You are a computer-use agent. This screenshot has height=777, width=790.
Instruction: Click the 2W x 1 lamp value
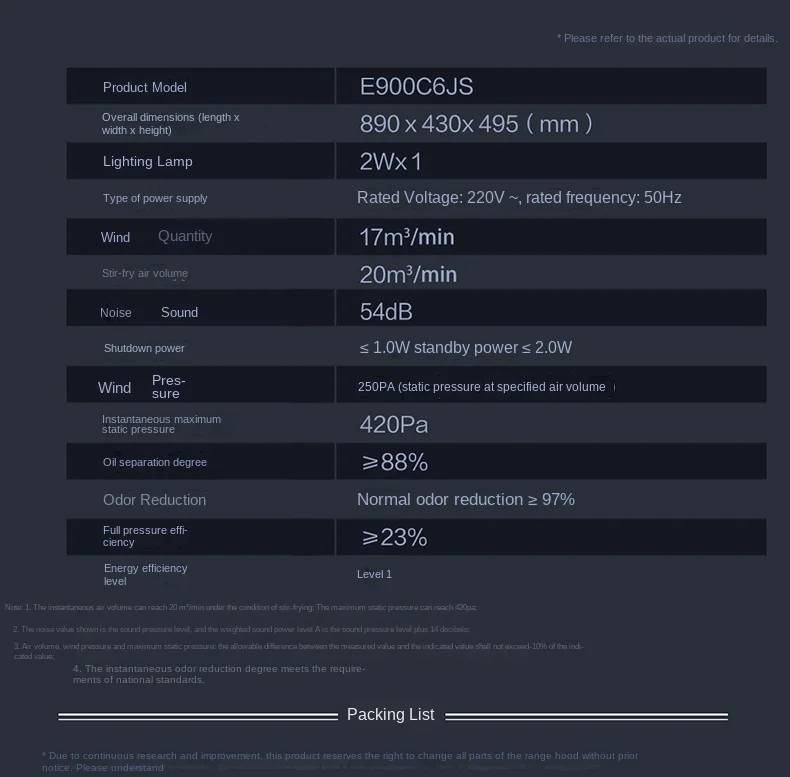pyautogui.click(x=391, y=161)
